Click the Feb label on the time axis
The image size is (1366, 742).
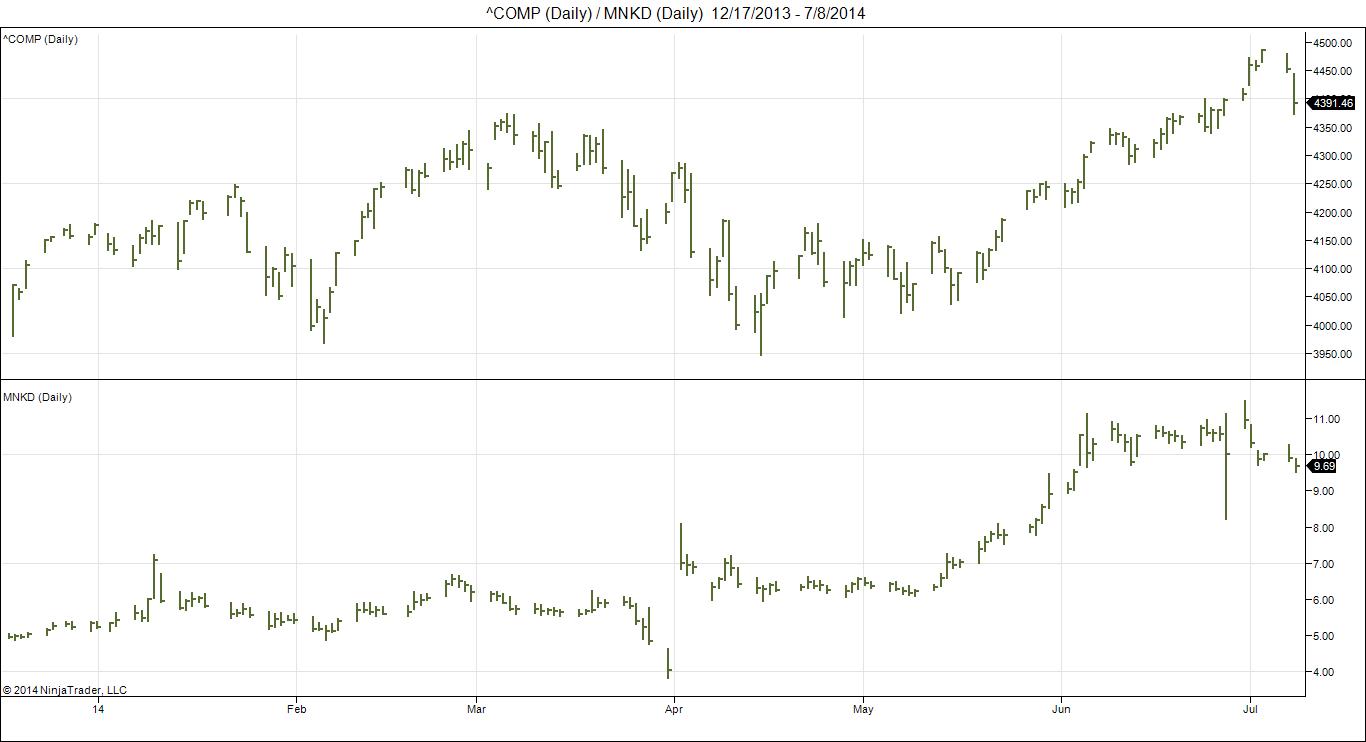tap(296, 710)
